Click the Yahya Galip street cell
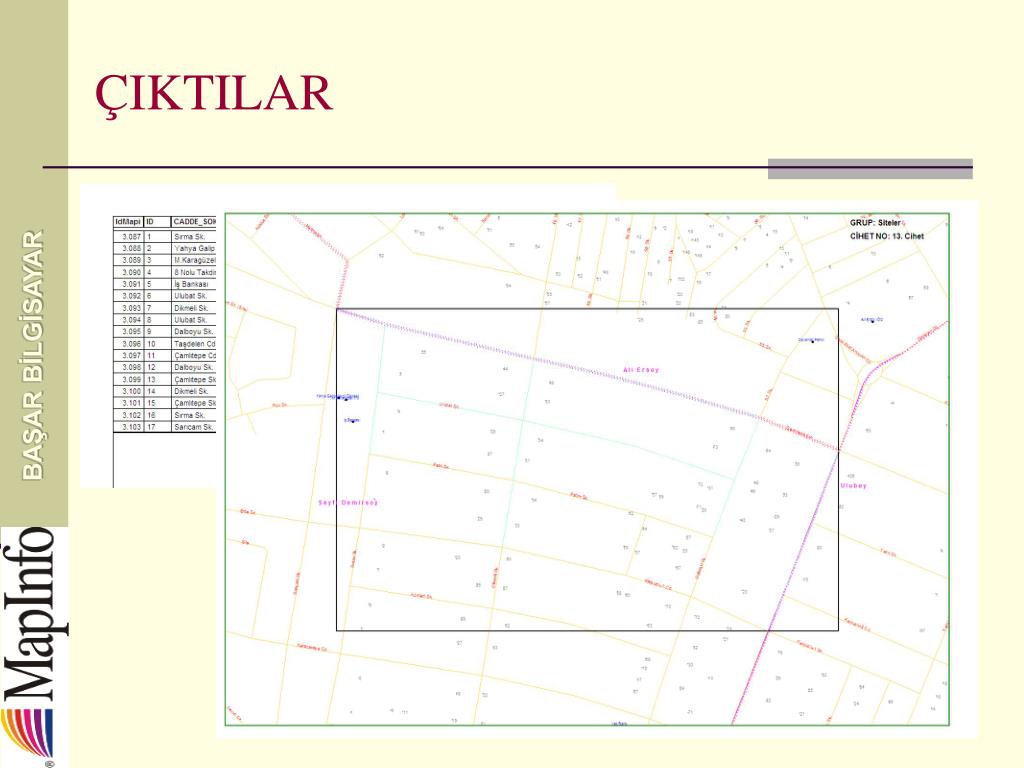Viewport: 1024px width, 768px height. [x=194, y=248]
